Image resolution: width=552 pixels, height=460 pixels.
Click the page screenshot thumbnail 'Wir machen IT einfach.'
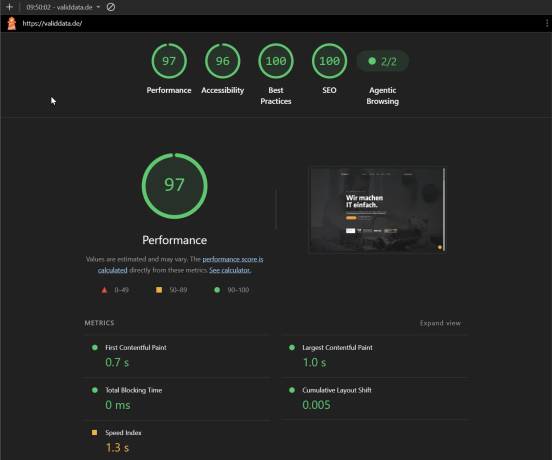(377, 210)
